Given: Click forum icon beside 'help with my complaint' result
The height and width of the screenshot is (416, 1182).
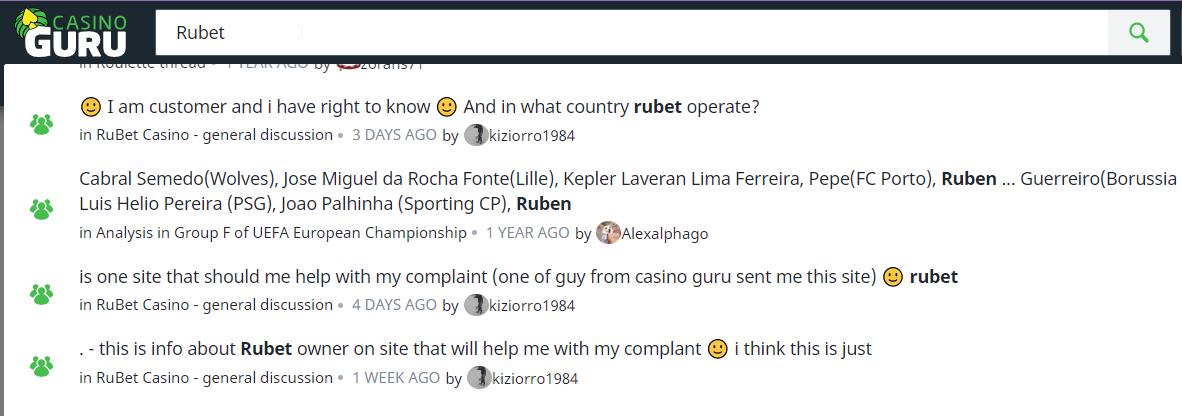Looking at the screenshot, I should click(x=41, y=294).
